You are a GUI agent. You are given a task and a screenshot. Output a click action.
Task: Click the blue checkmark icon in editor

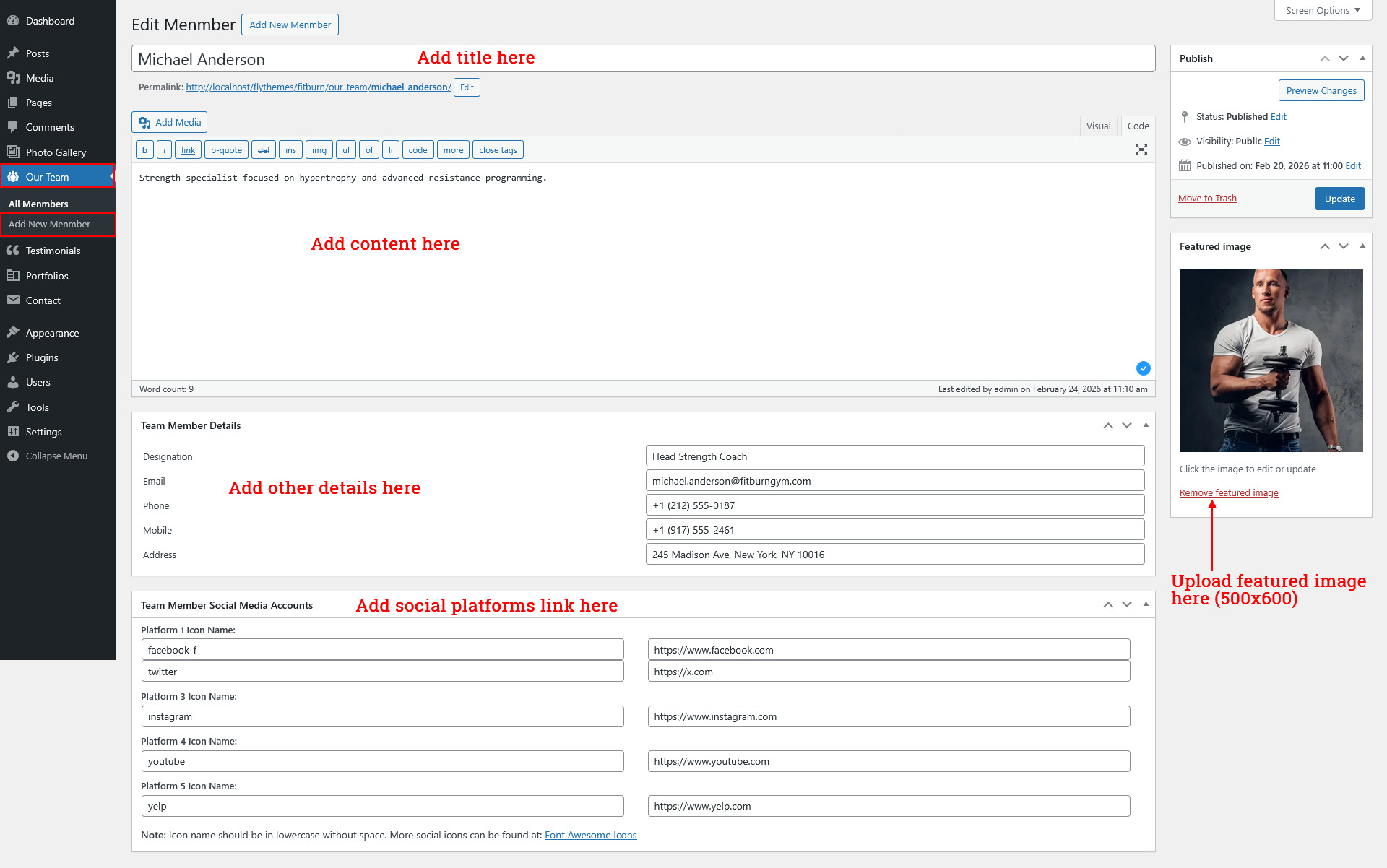click(x=1143, y=368)
